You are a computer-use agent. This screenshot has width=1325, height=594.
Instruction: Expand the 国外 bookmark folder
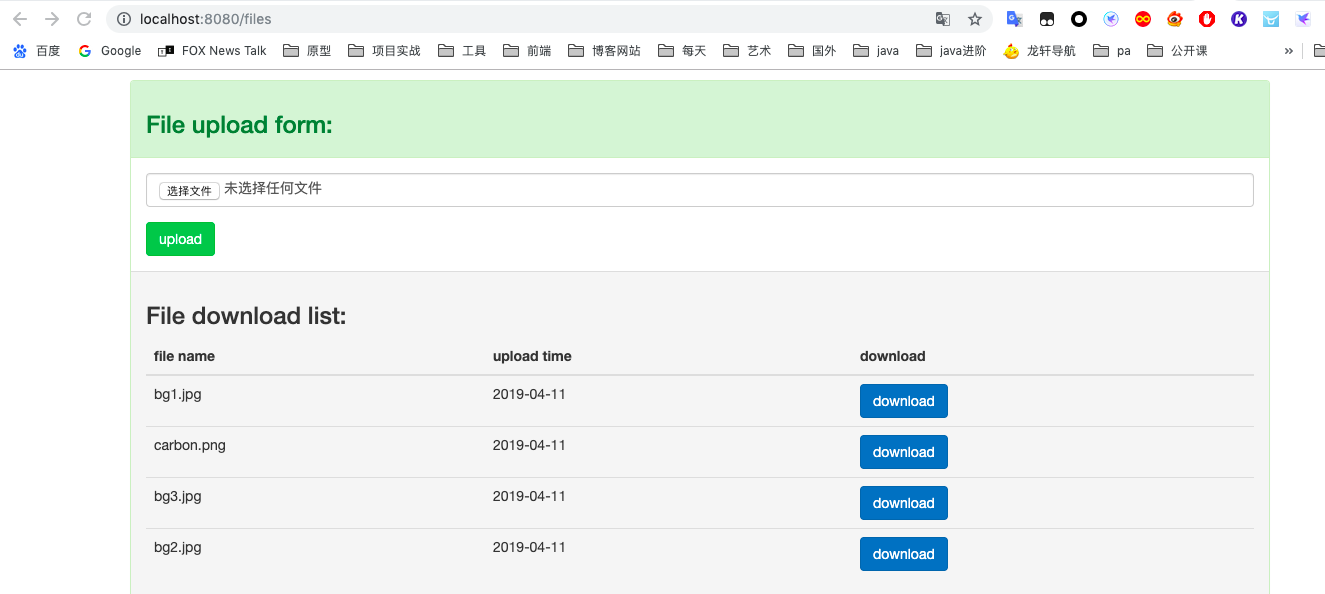[812, 51]
